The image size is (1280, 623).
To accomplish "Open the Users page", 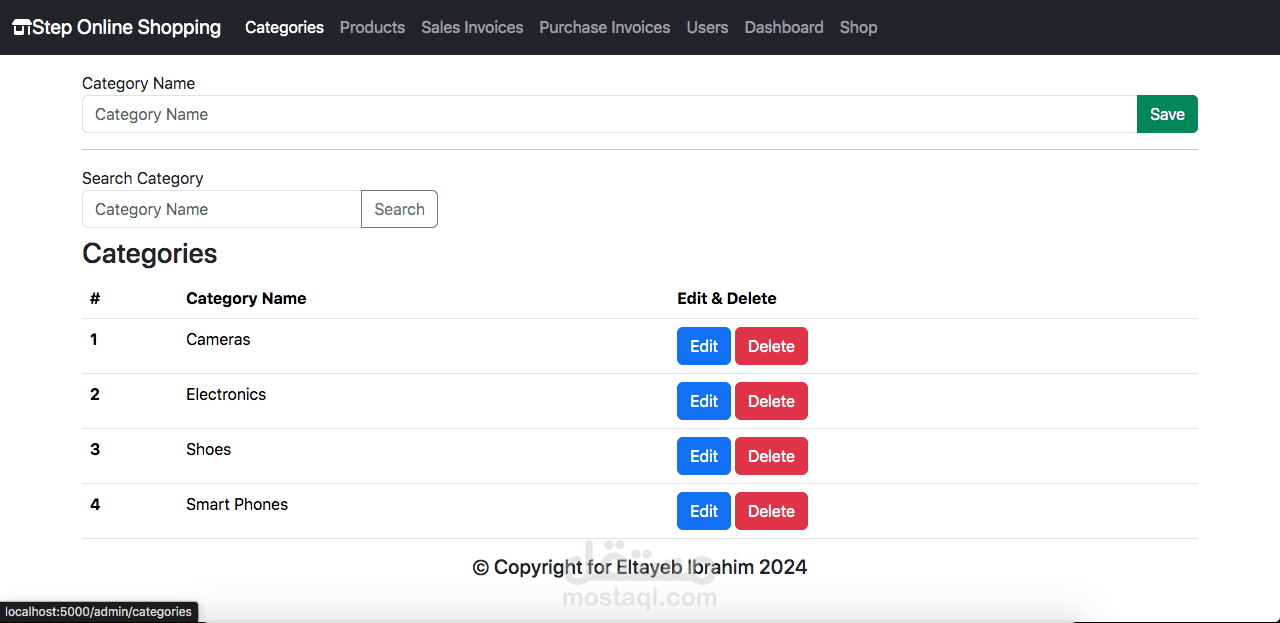I will pyautogui.click(x=707, y=28).
